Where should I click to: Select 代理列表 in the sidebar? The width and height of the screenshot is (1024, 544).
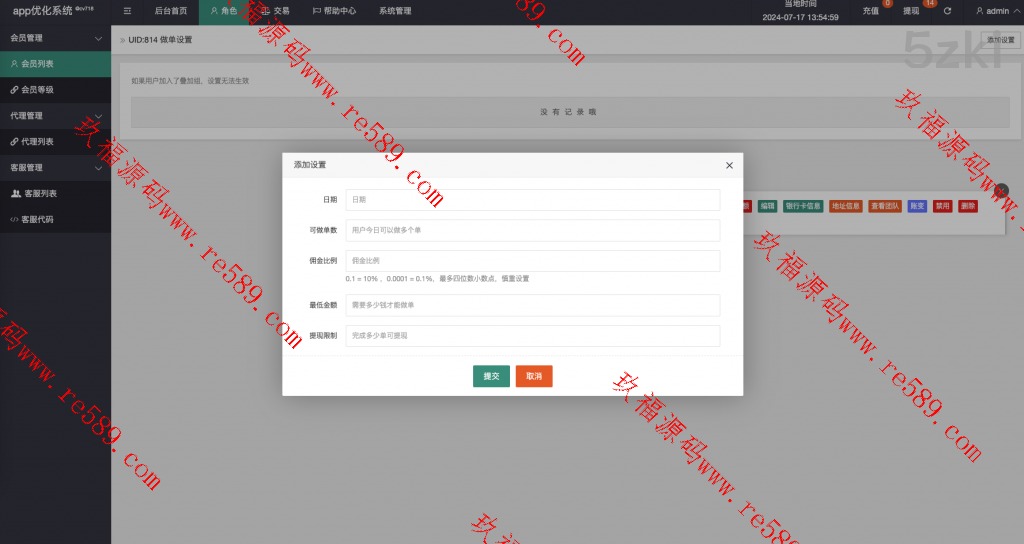[x=56, y=142]
